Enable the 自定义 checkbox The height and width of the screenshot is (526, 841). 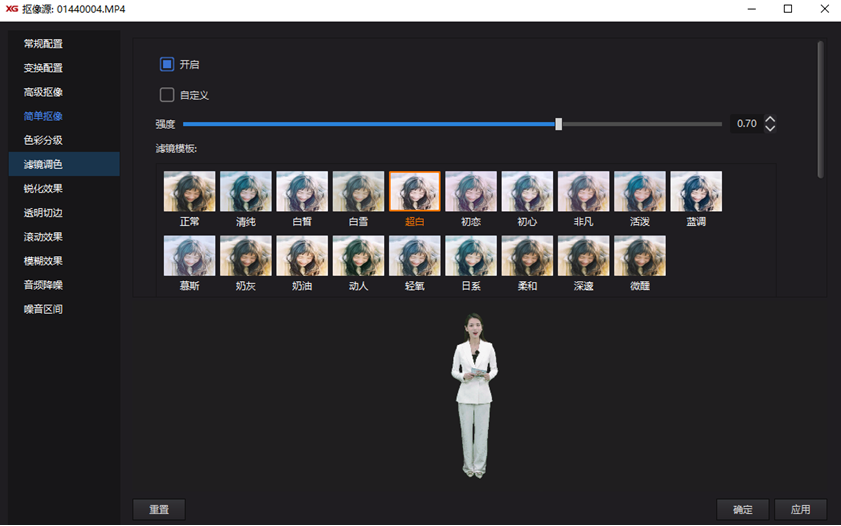pyautogui.click(x=167, y=95)
